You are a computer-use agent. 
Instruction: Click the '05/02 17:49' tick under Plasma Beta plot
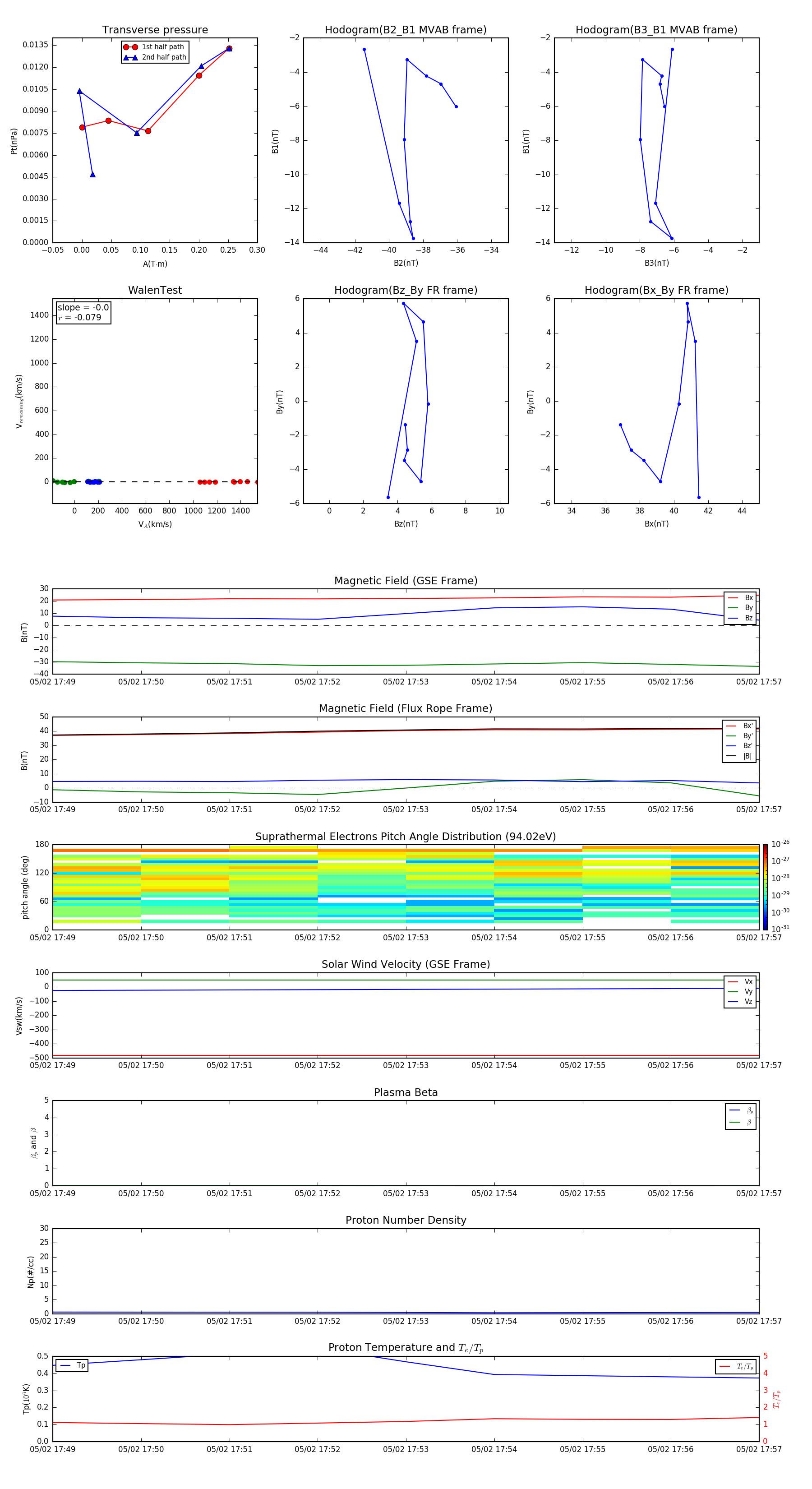pos(53,1193)
